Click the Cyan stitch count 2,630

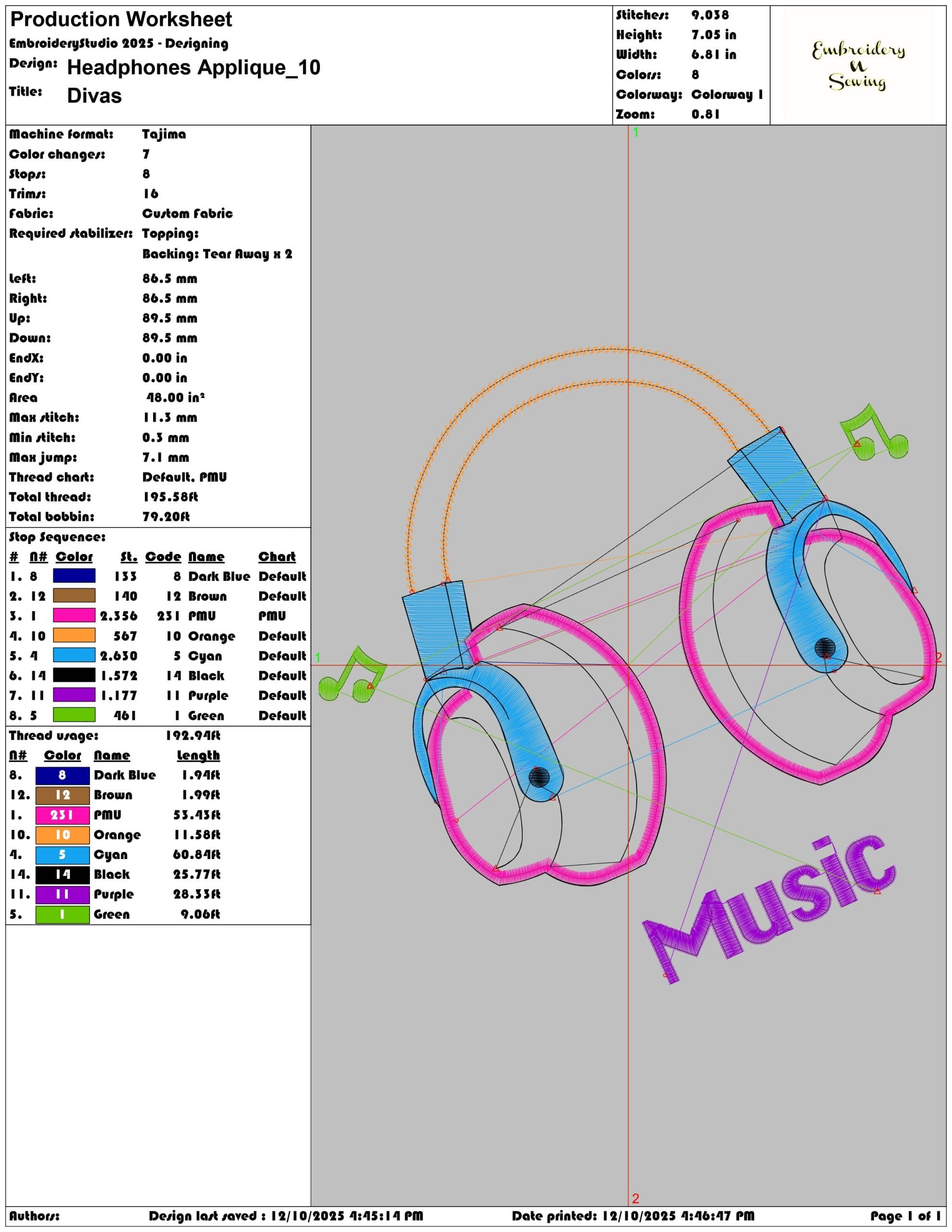(x=119, y=655)
